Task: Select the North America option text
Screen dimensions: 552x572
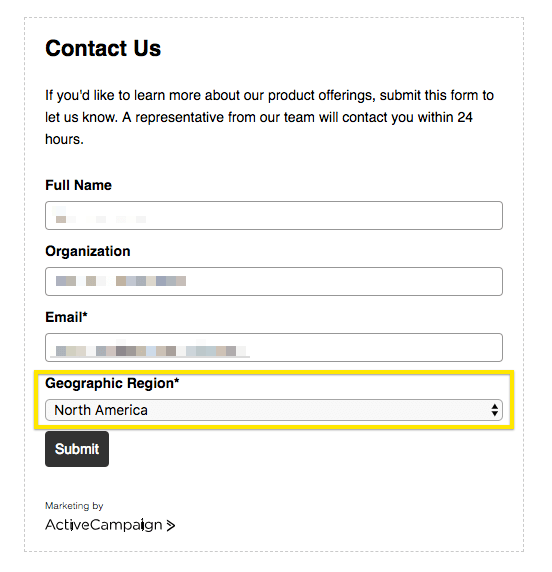Action: pyautogui.click(x=101, y=410)
